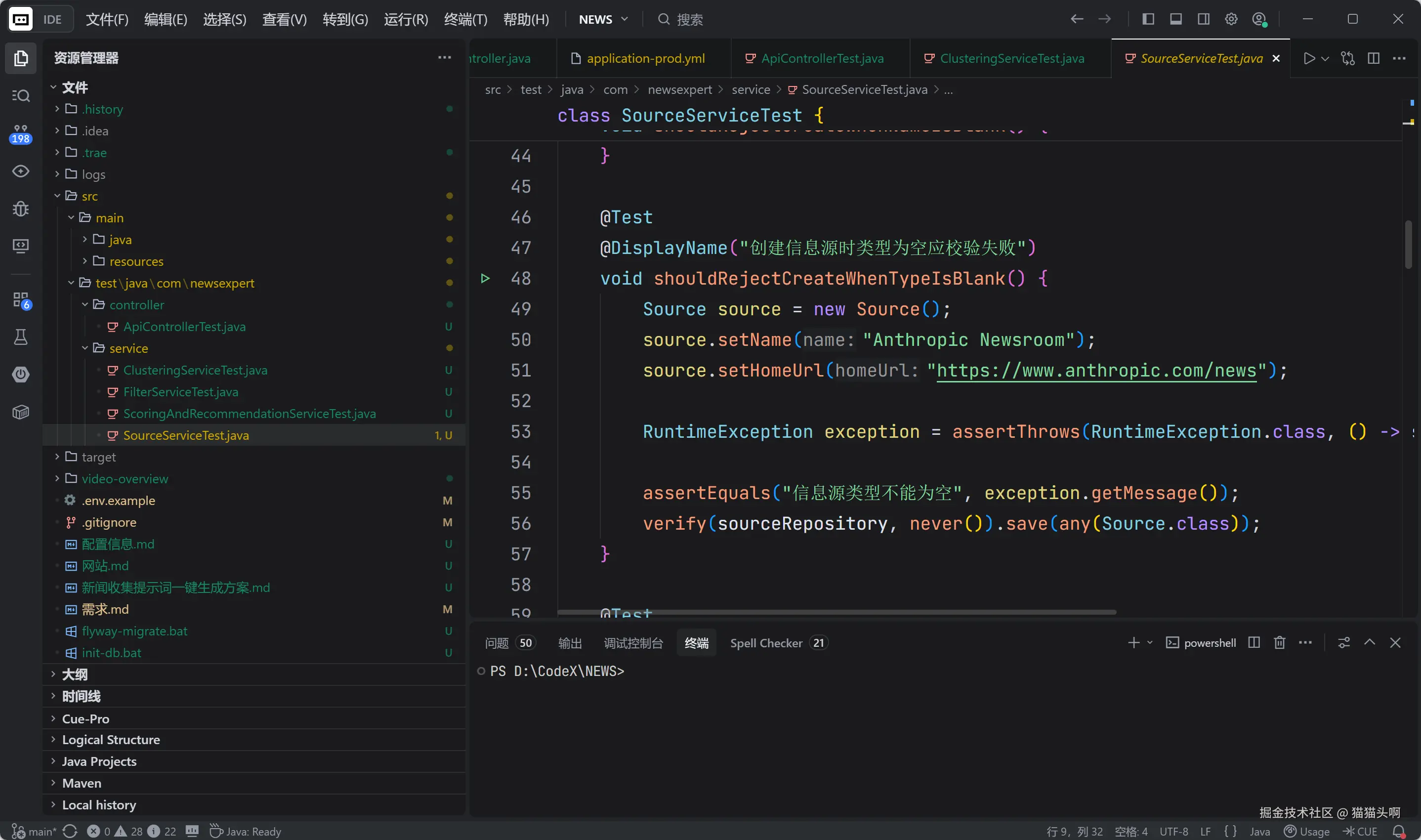Viewport: 1421px width, 840px height.
Task: Split the terminal panel
Action: [1254, 642]
